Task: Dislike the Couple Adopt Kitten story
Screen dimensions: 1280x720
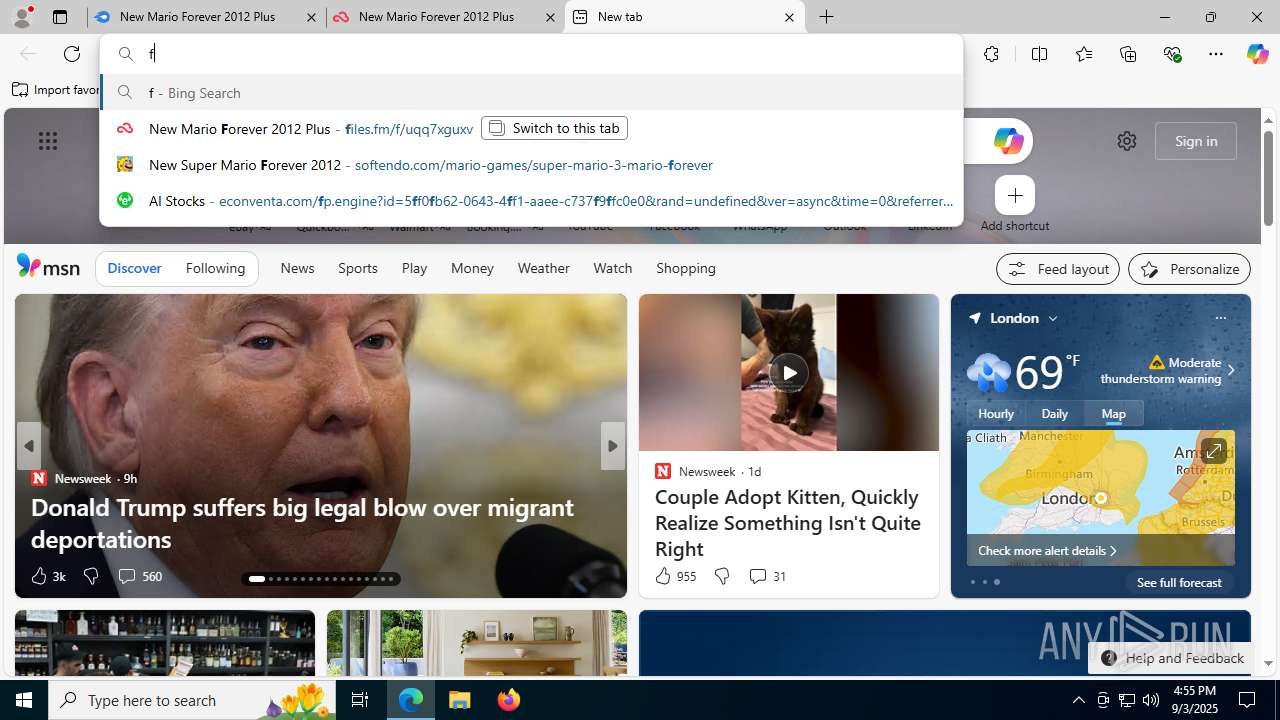Action: [721, 576]
